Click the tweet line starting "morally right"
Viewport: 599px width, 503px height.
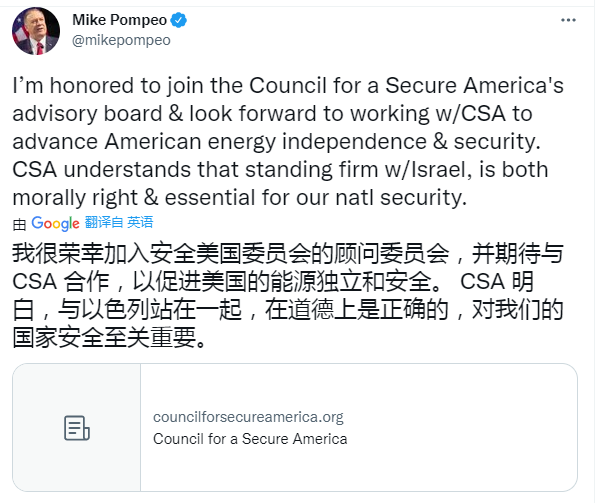[x=240, y=198]
